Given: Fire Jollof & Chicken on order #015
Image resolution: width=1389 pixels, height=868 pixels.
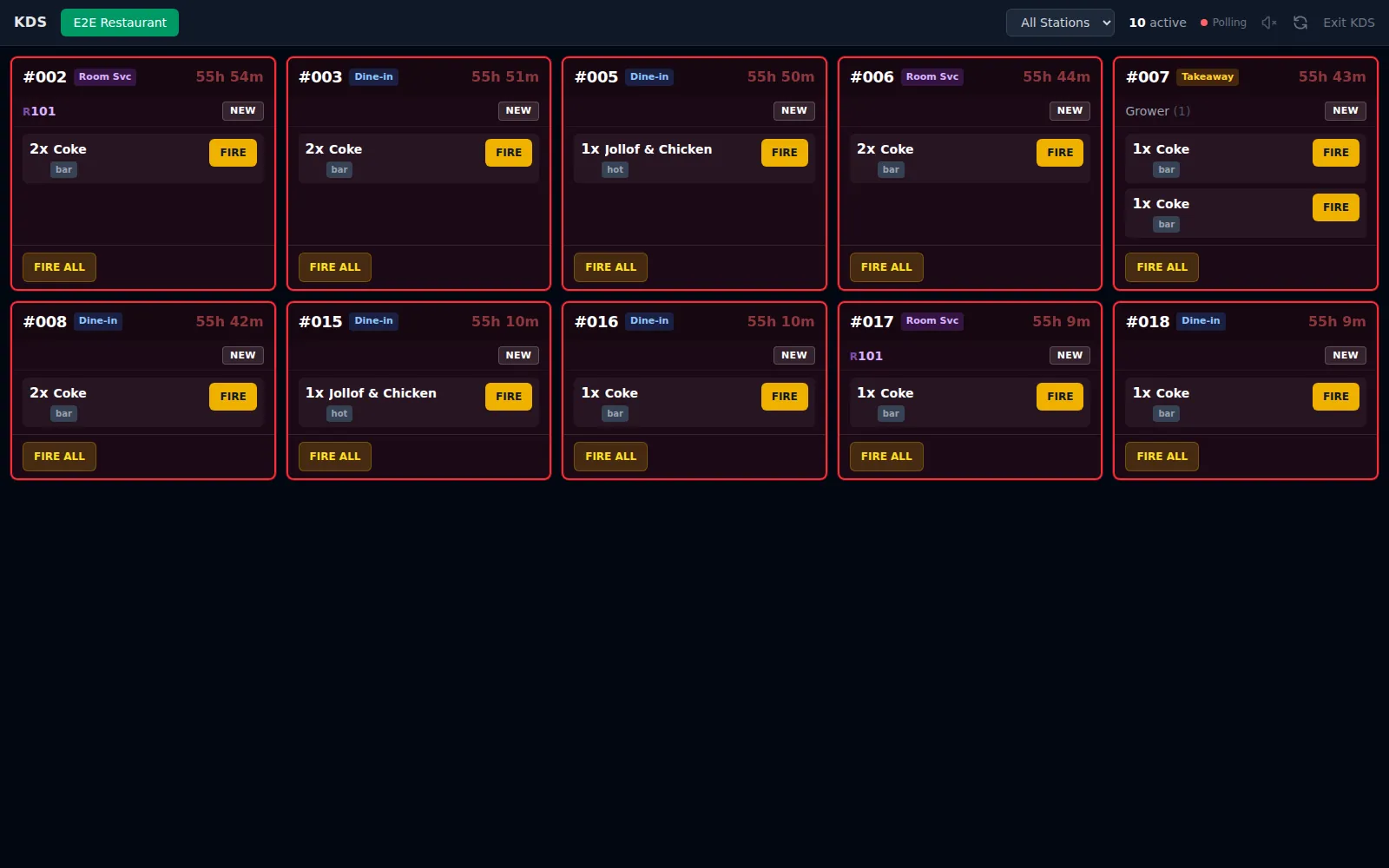Looking at the screenshot, I should (509, 397).
